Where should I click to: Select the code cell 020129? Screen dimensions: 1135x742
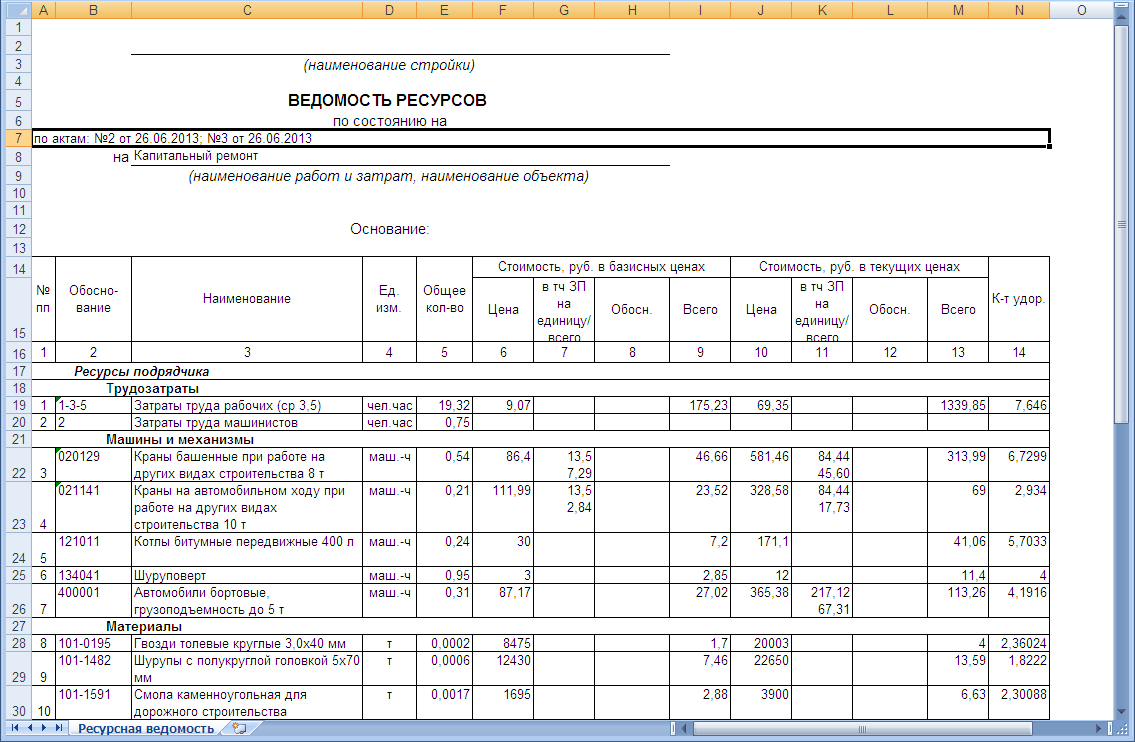click(x=93, y=465)
